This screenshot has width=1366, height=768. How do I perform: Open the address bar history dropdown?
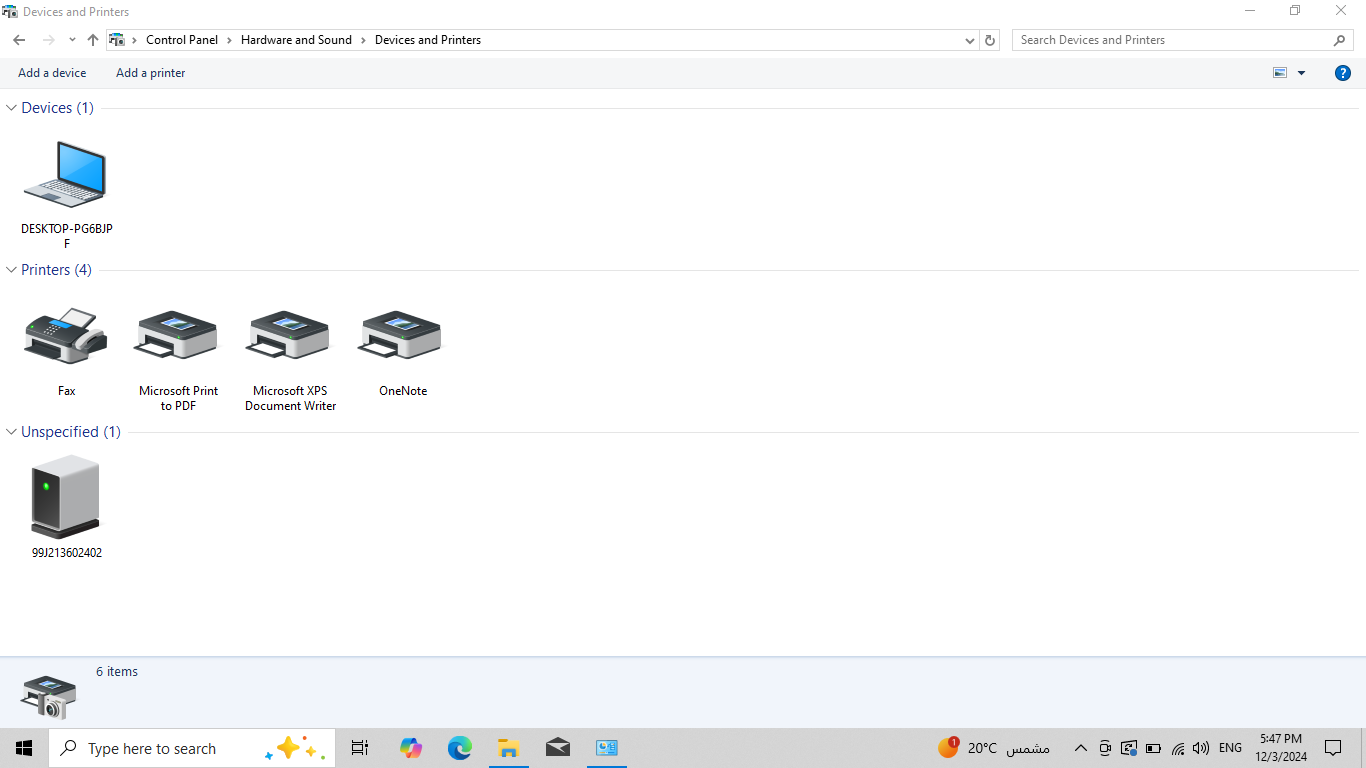tap(969, 40)
